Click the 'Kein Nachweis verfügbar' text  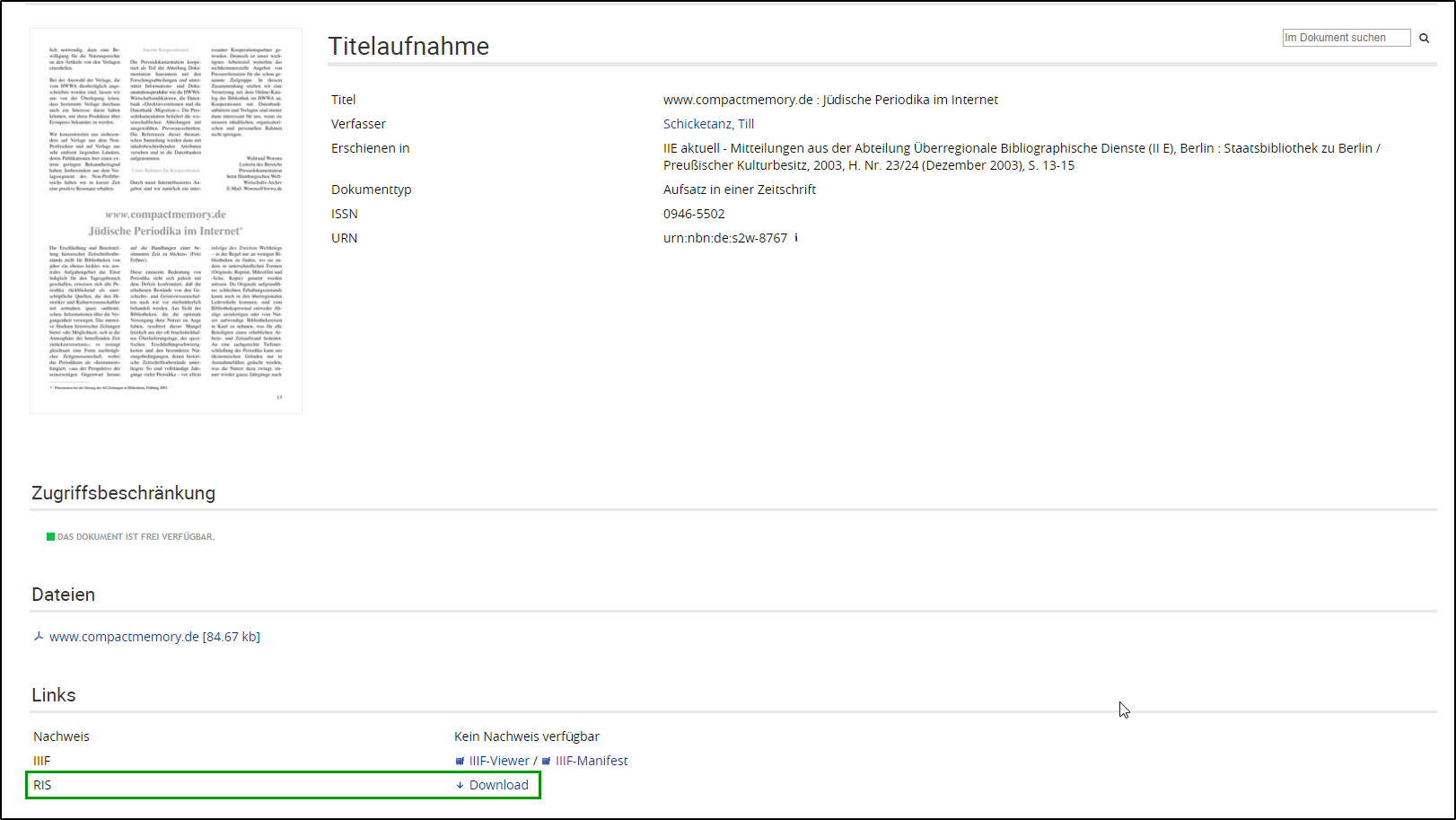click(x=526, y=736)
